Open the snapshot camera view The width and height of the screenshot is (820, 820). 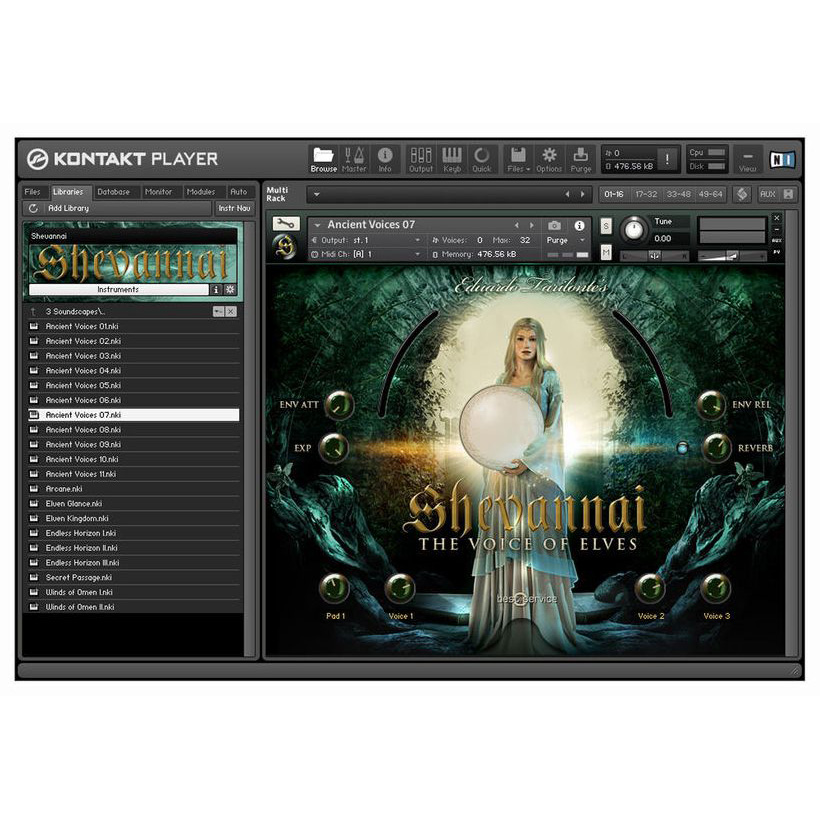[x=554, y=225]
